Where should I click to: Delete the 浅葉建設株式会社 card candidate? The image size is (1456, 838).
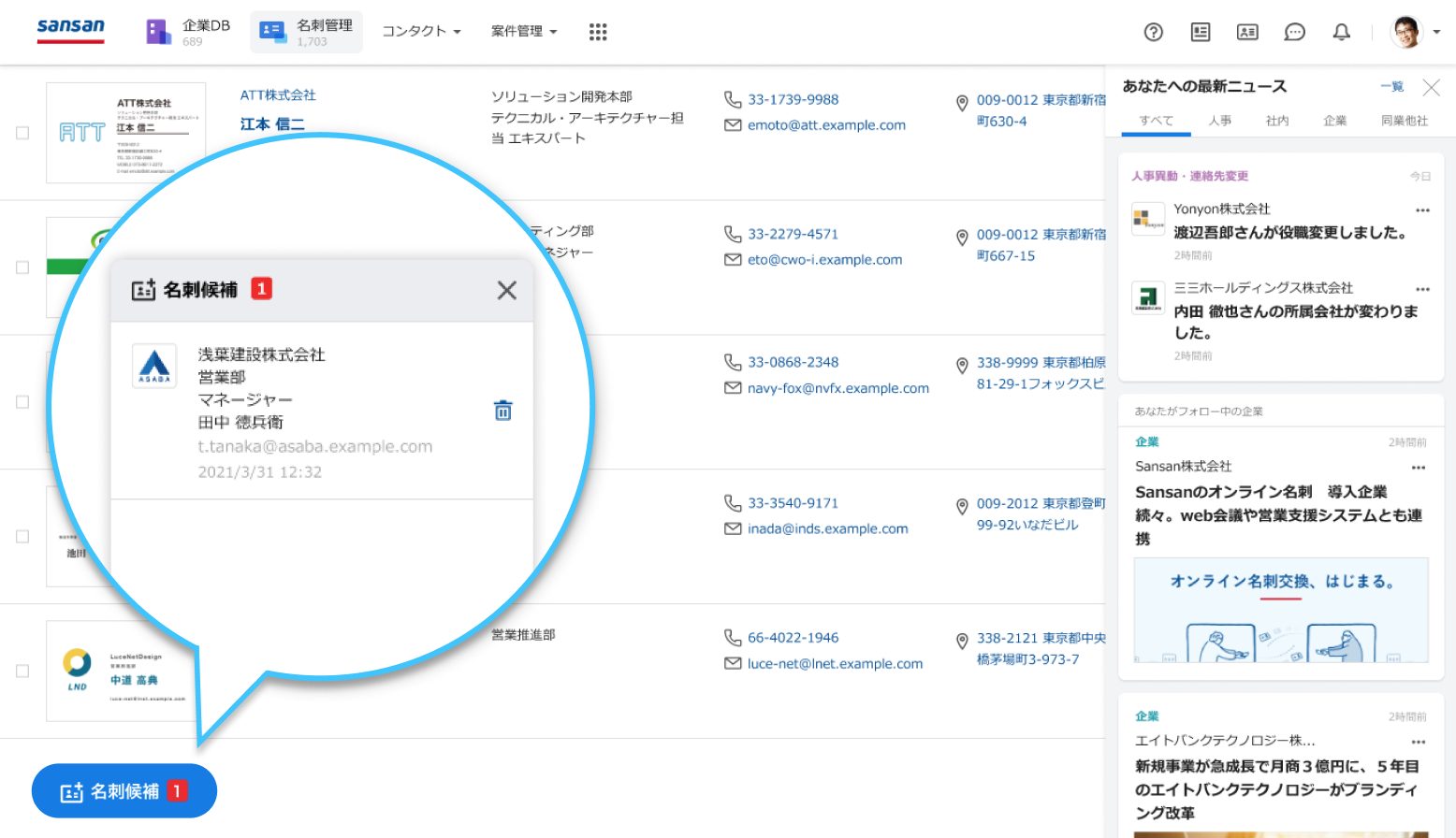[x=503, y=411]
